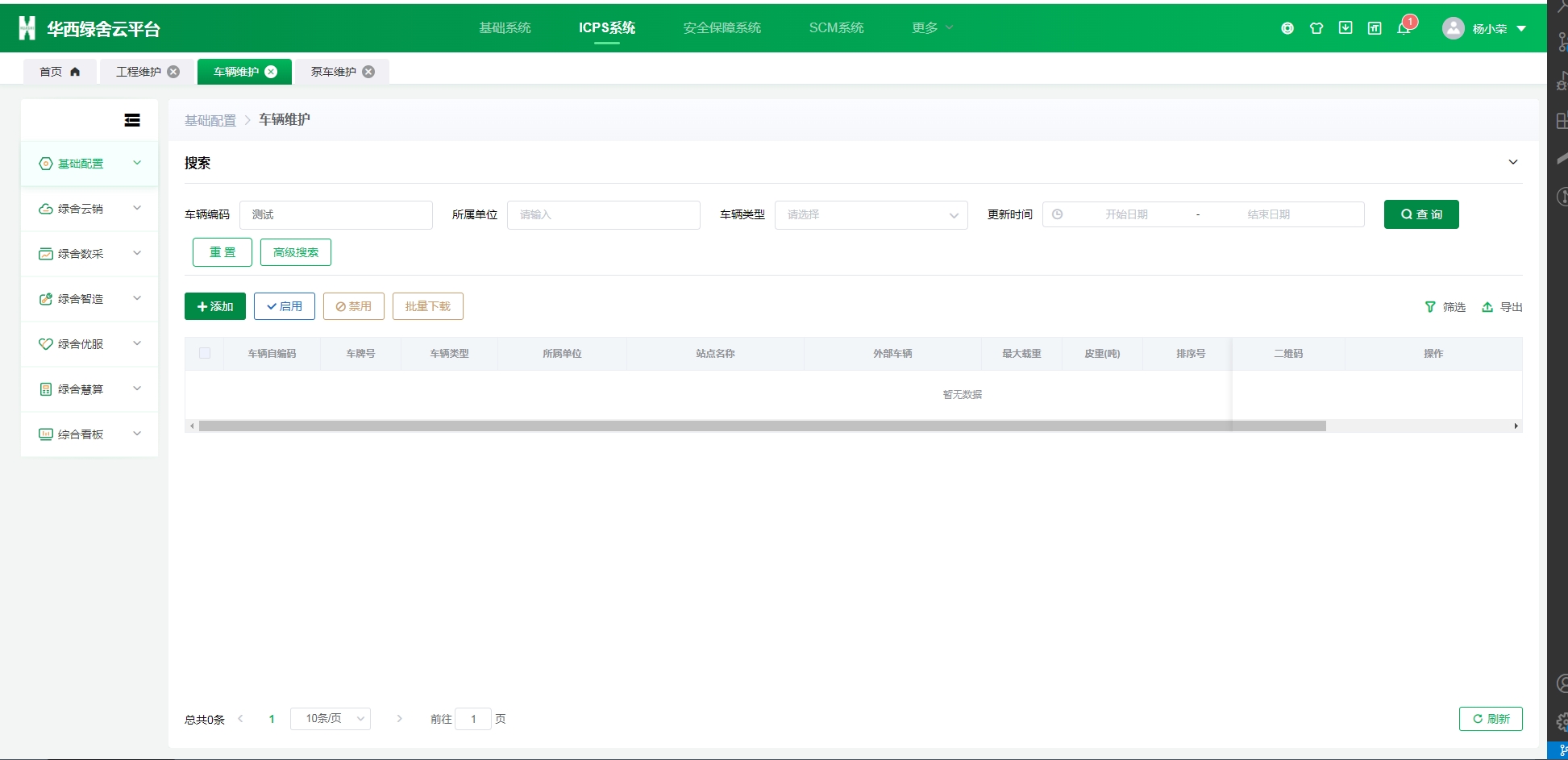Click the scrollbar left arrow
Image resolution: width=1568 pixels, height=760 pixels.
point(192,426)
